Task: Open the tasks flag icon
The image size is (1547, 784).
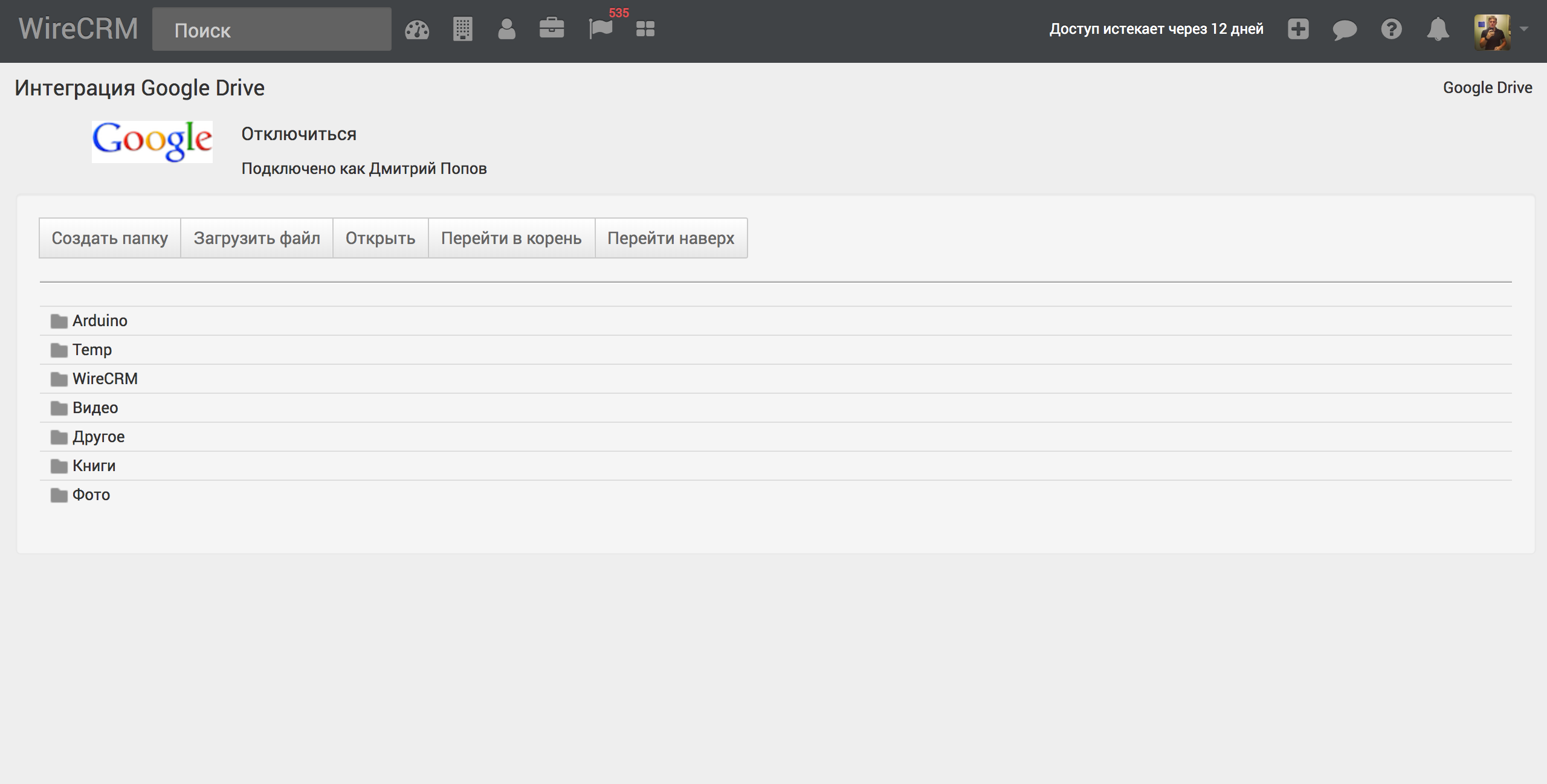Action: point(601,29)
